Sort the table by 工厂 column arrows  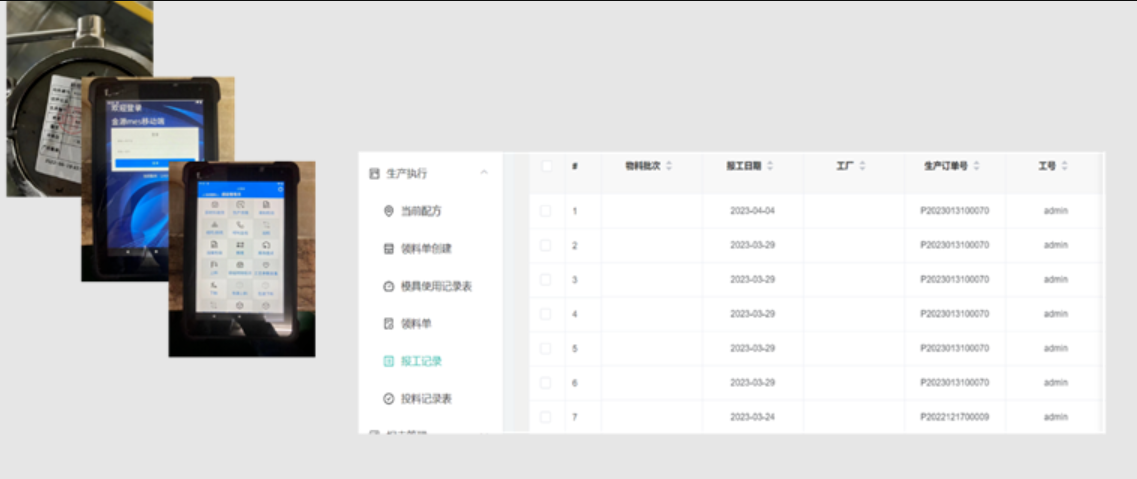tap(861, 166)
